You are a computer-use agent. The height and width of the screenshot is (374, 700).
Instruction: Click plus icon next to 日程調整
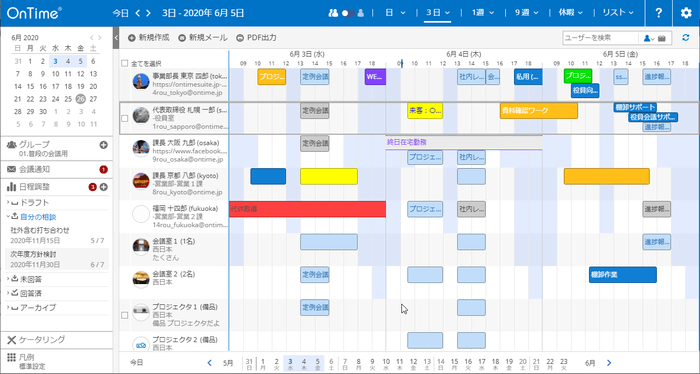click(x=104, y=187)
